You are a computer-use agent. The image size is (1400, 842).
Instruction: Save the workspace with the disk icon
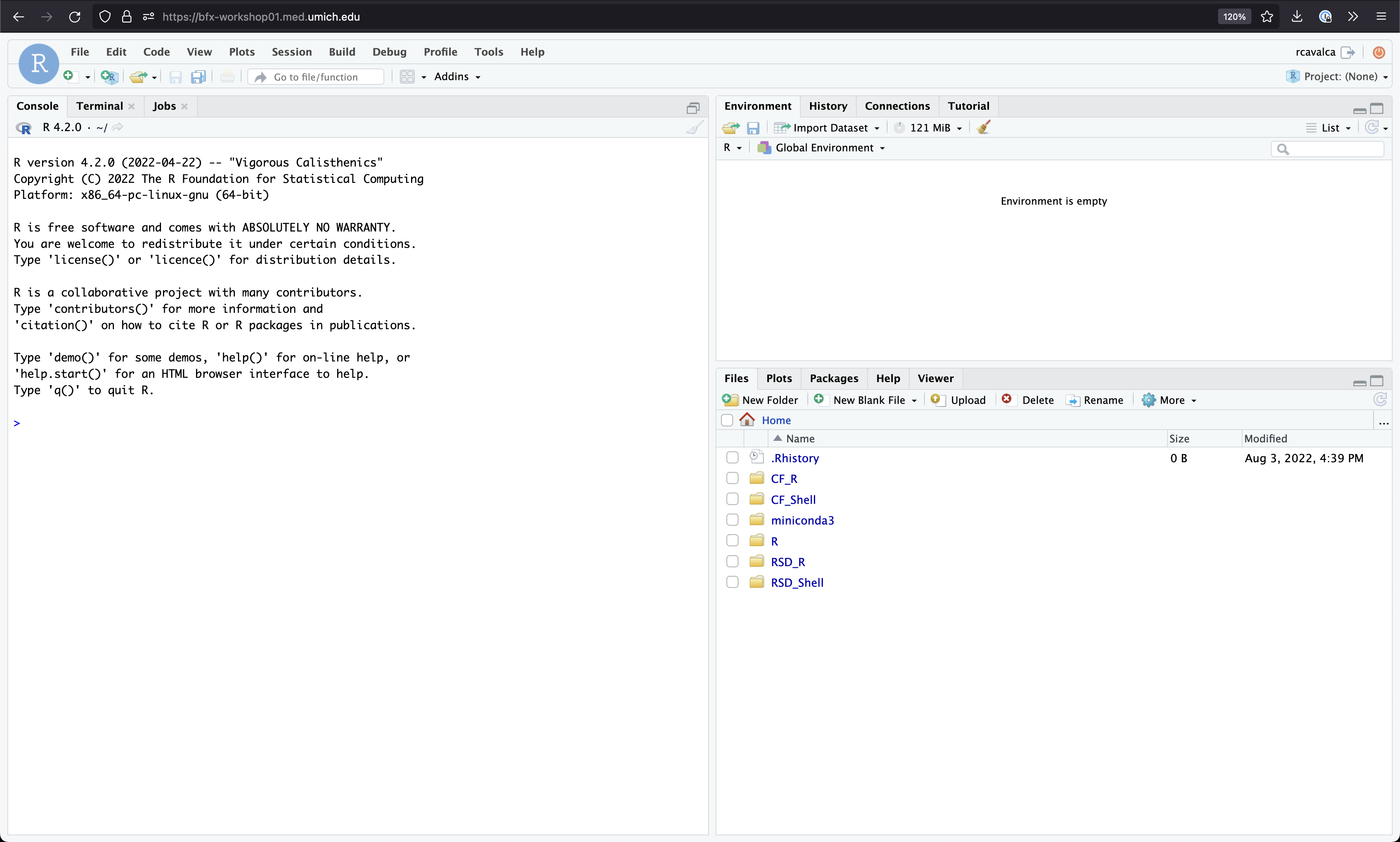point(754,128)
